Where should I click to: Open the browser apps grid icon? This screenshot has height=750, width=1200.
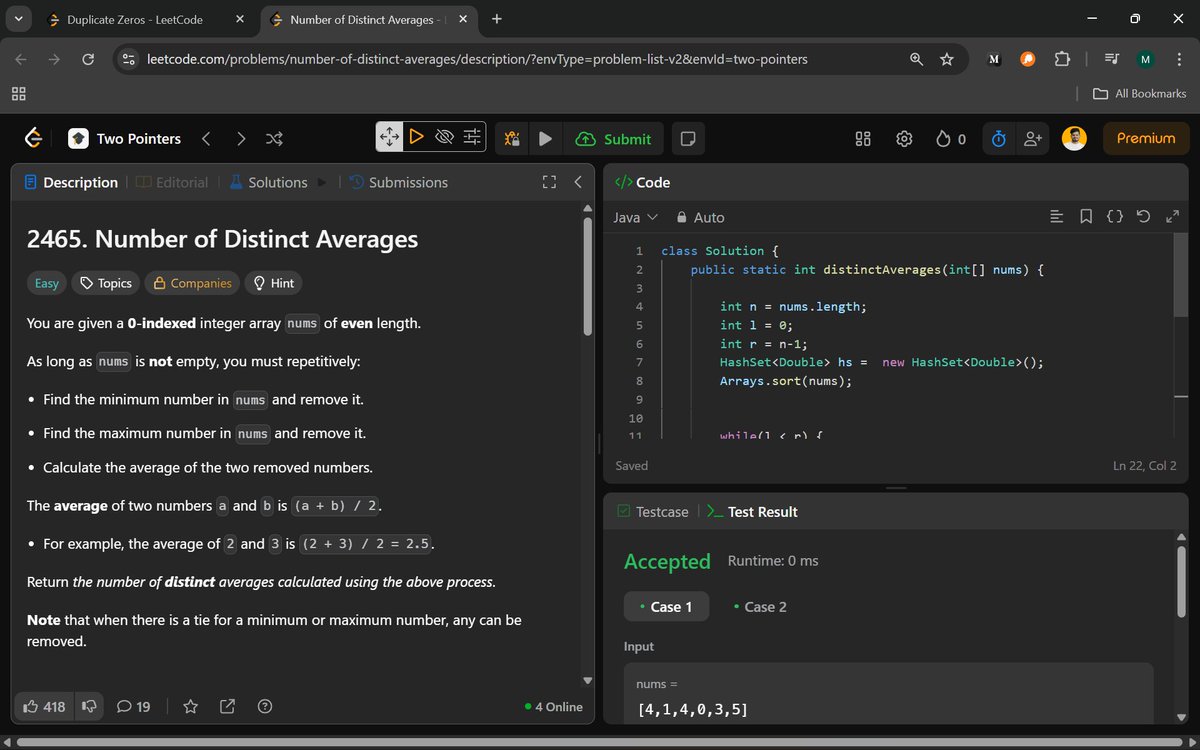(x=18, y=93)
